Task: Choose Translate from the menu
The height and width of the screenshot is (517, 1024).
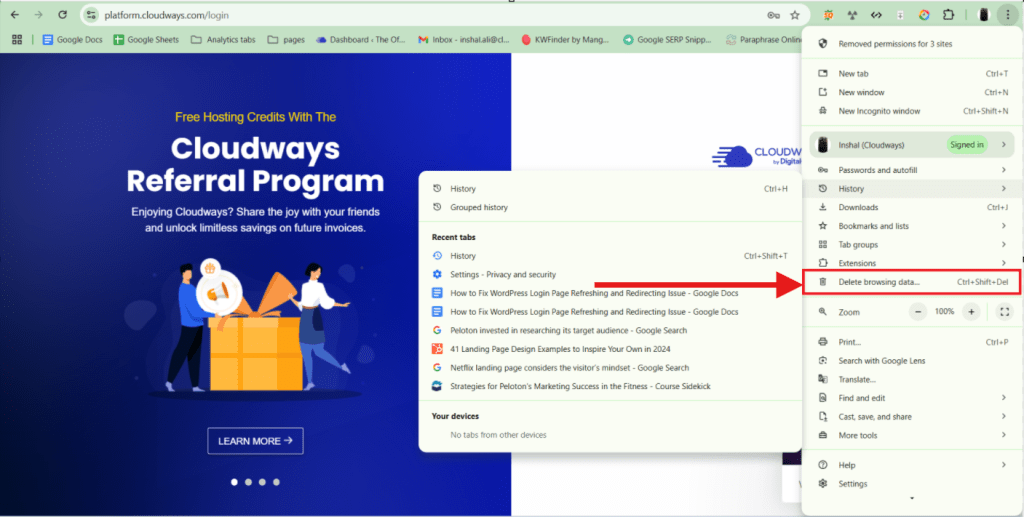Action: pos(912,379)
